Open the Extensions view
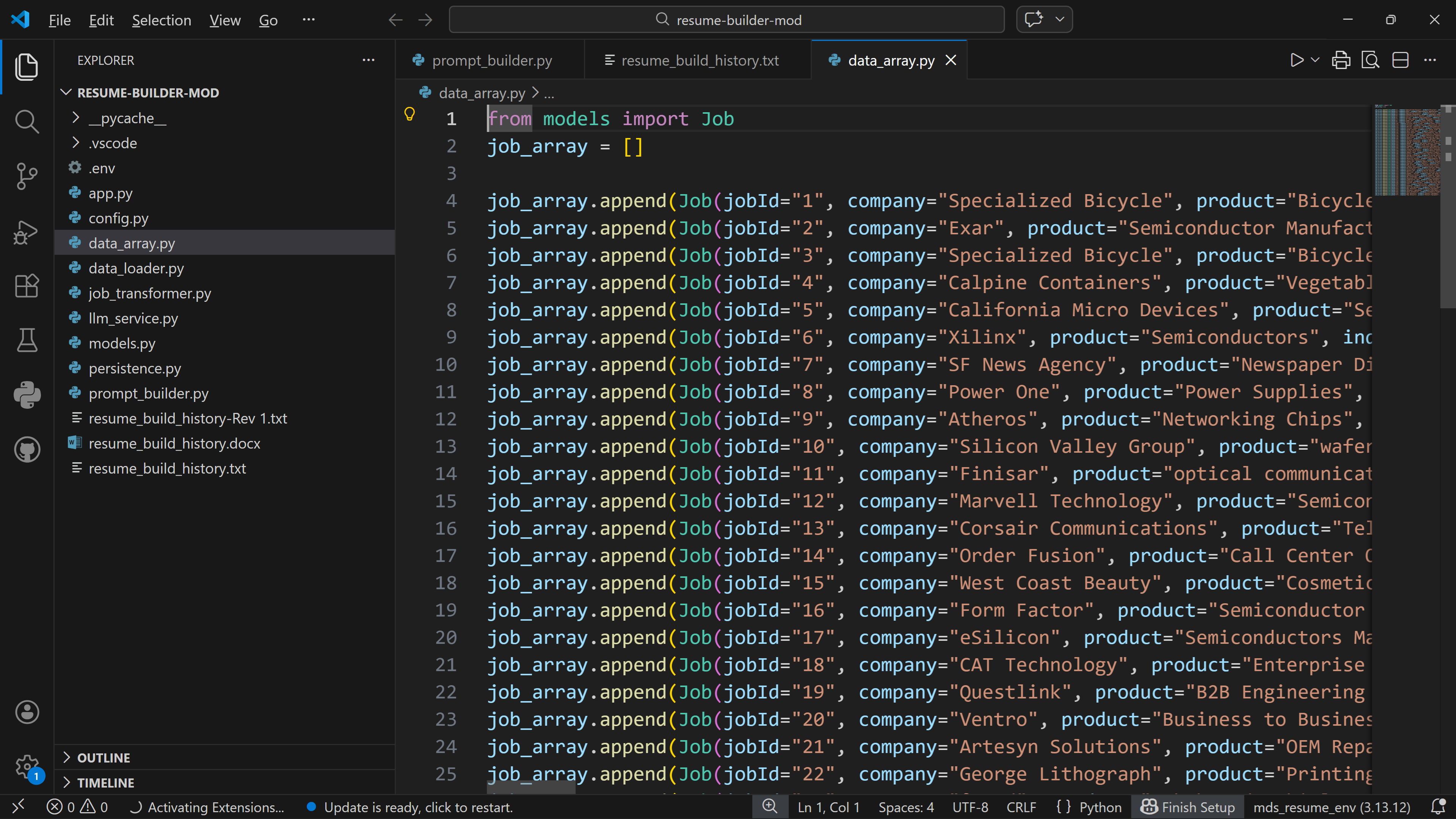The image size is (1456, 819). (27, 286)
